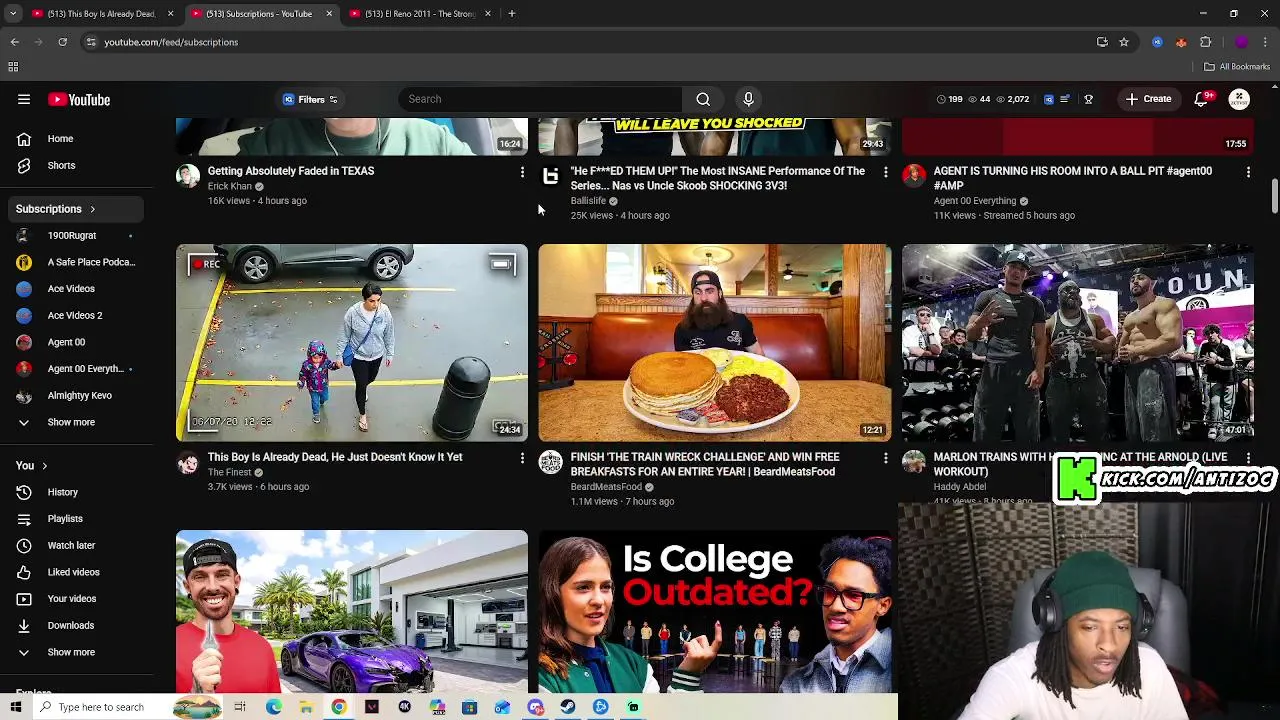Bookmark this page with star icon
Screen dimensions: 1280x720
tap(1124, 42)
